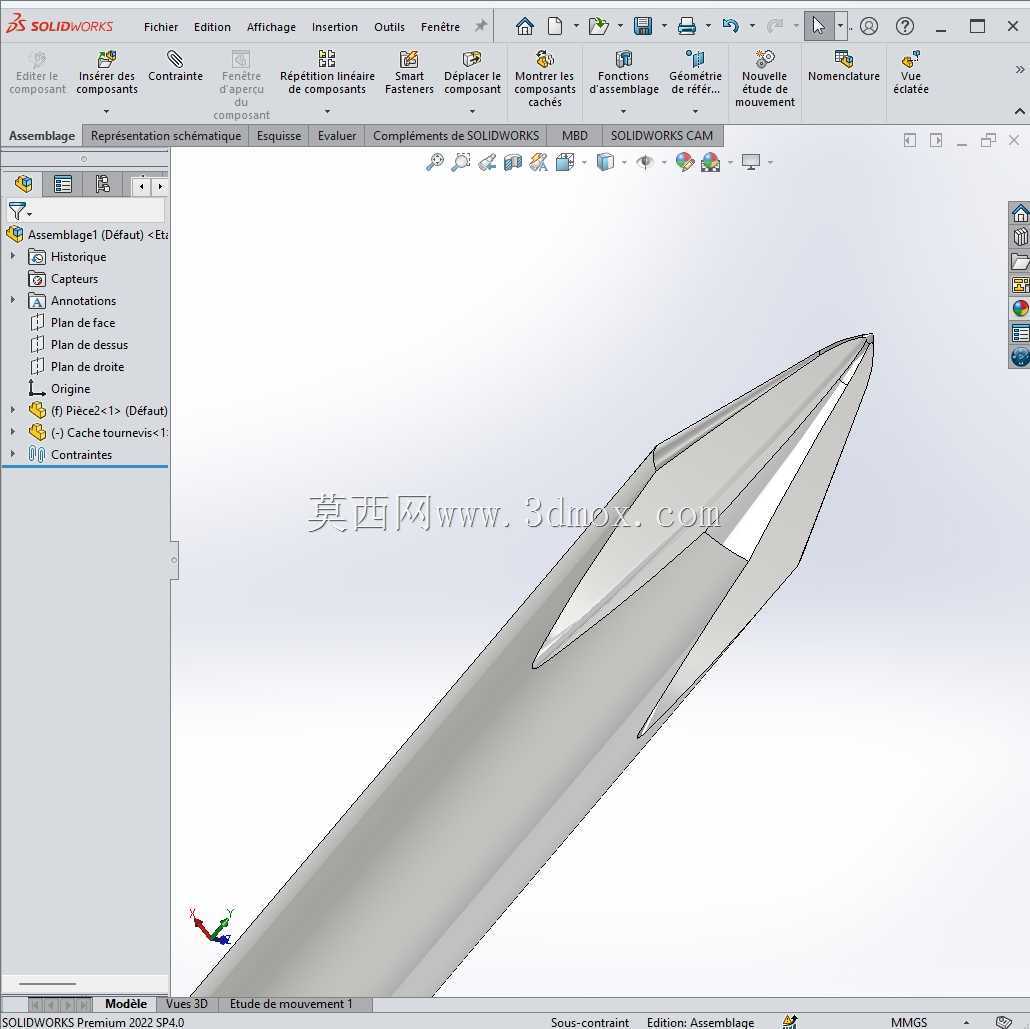The height and width of the screenshot is (1029, 1030).
Task: Open the Affichage menu
Action: [271, 27]
